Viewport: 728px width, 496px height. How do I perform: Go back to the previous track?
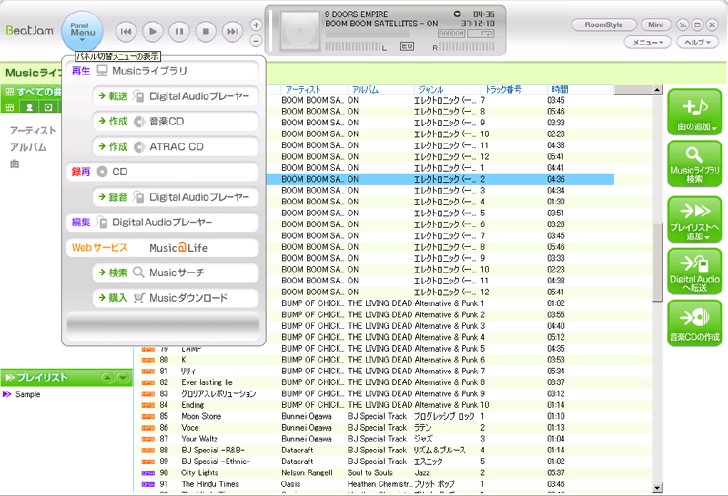coord(126,32)
